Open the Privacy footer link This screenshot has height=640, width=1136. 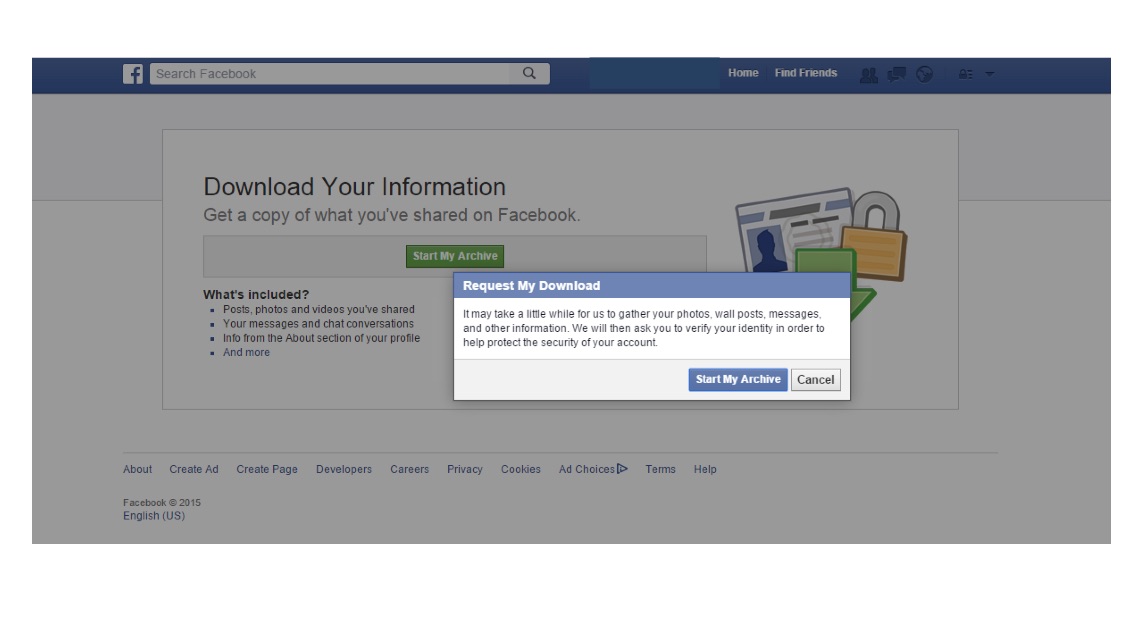click(465, 469)
